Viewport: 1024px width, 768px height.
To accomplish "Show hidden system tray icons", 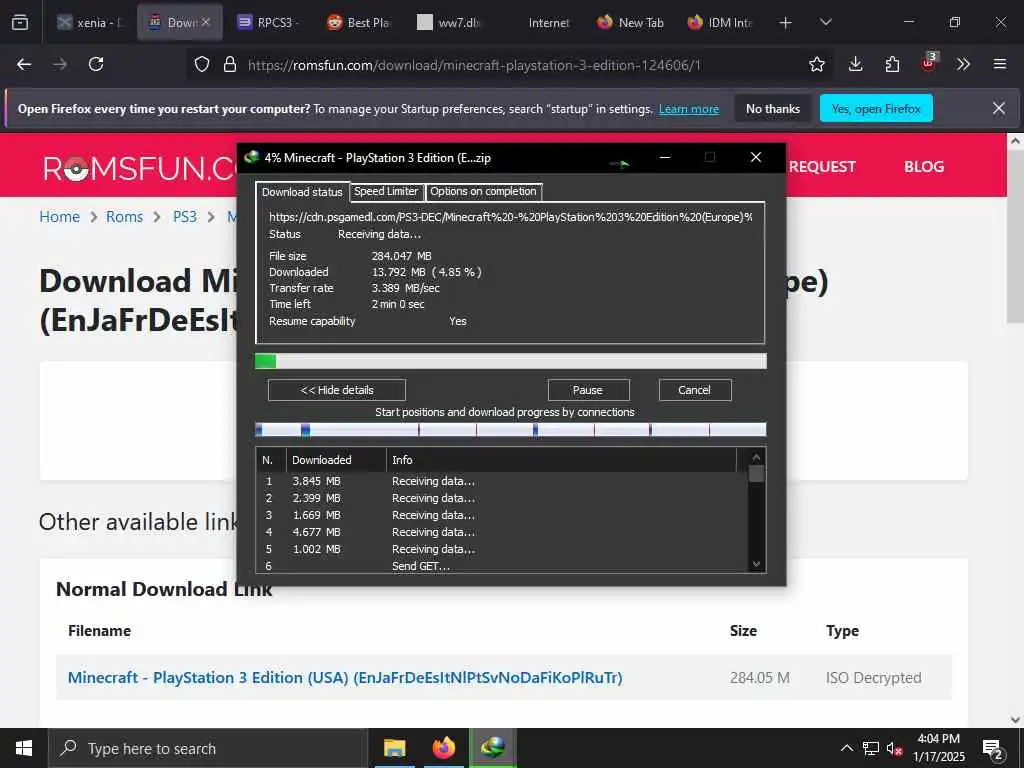I will pos(846,748).
